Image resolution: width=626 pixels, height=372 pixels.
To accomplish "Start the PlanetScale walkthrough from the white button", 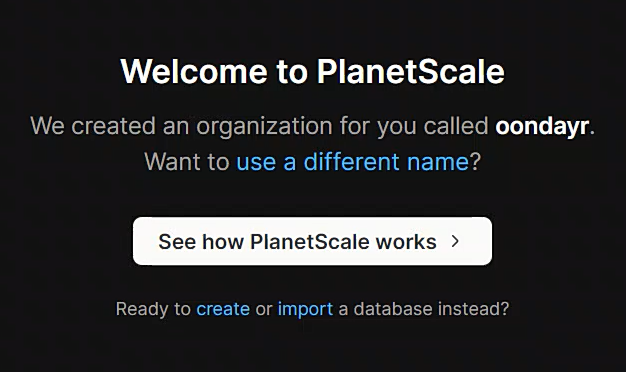I will (x=312, y=241).
